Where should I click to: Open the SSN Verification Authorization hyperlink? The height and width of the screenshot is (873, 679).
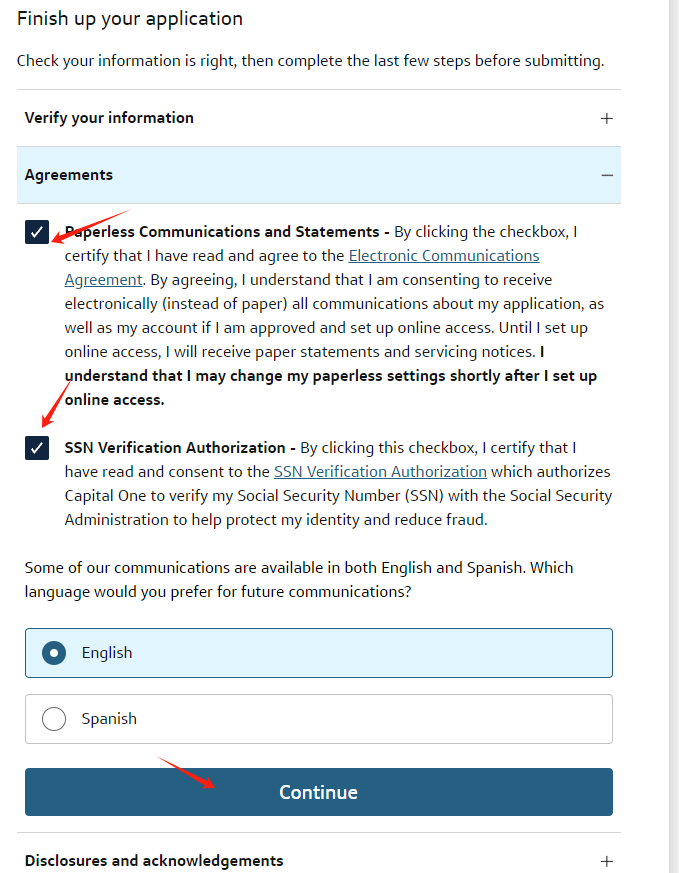tap(380, 472)
